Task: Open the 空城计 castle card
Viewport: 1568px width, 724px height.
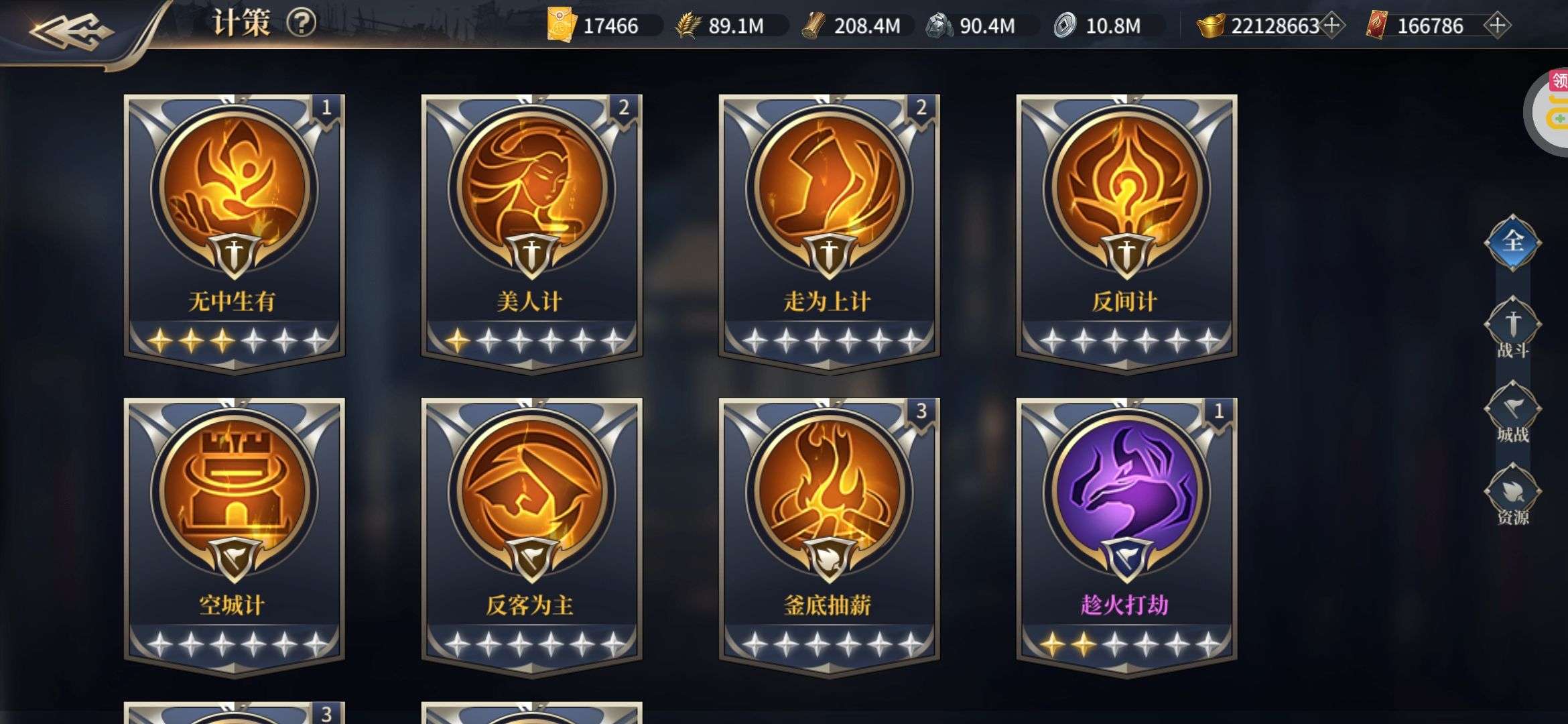Action: click(234, 536)
